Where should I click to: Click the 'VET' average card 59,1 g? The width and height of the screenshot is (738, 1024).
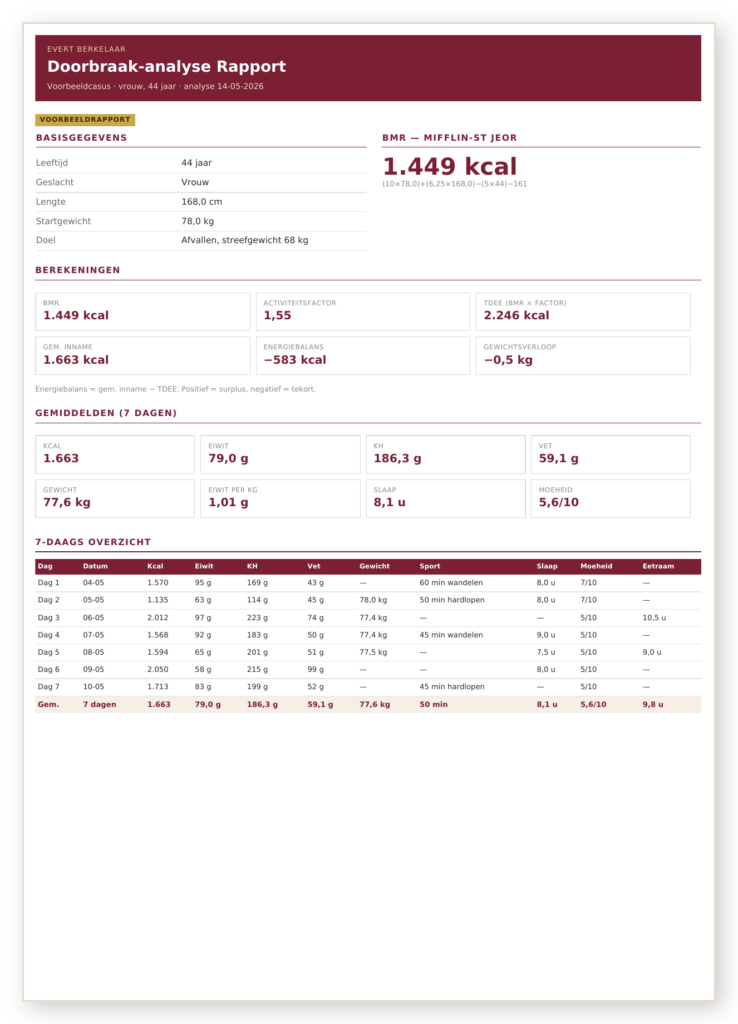point(611,455)
